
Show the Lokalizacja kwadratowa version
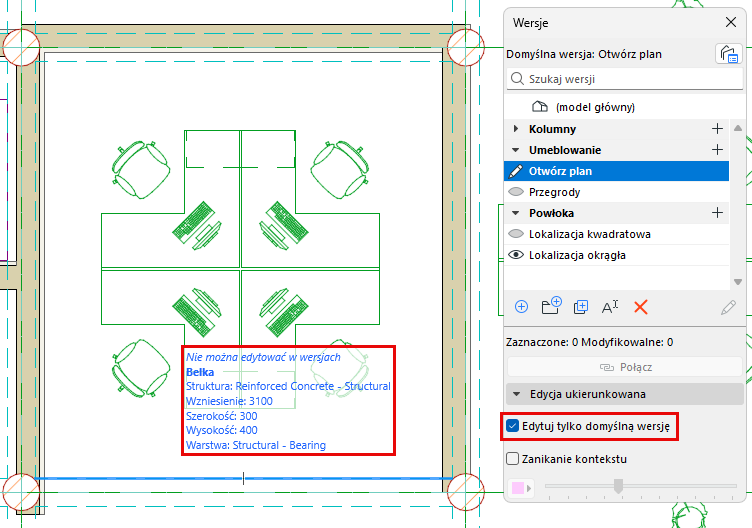pyautogui.click(x=516, y=234)
